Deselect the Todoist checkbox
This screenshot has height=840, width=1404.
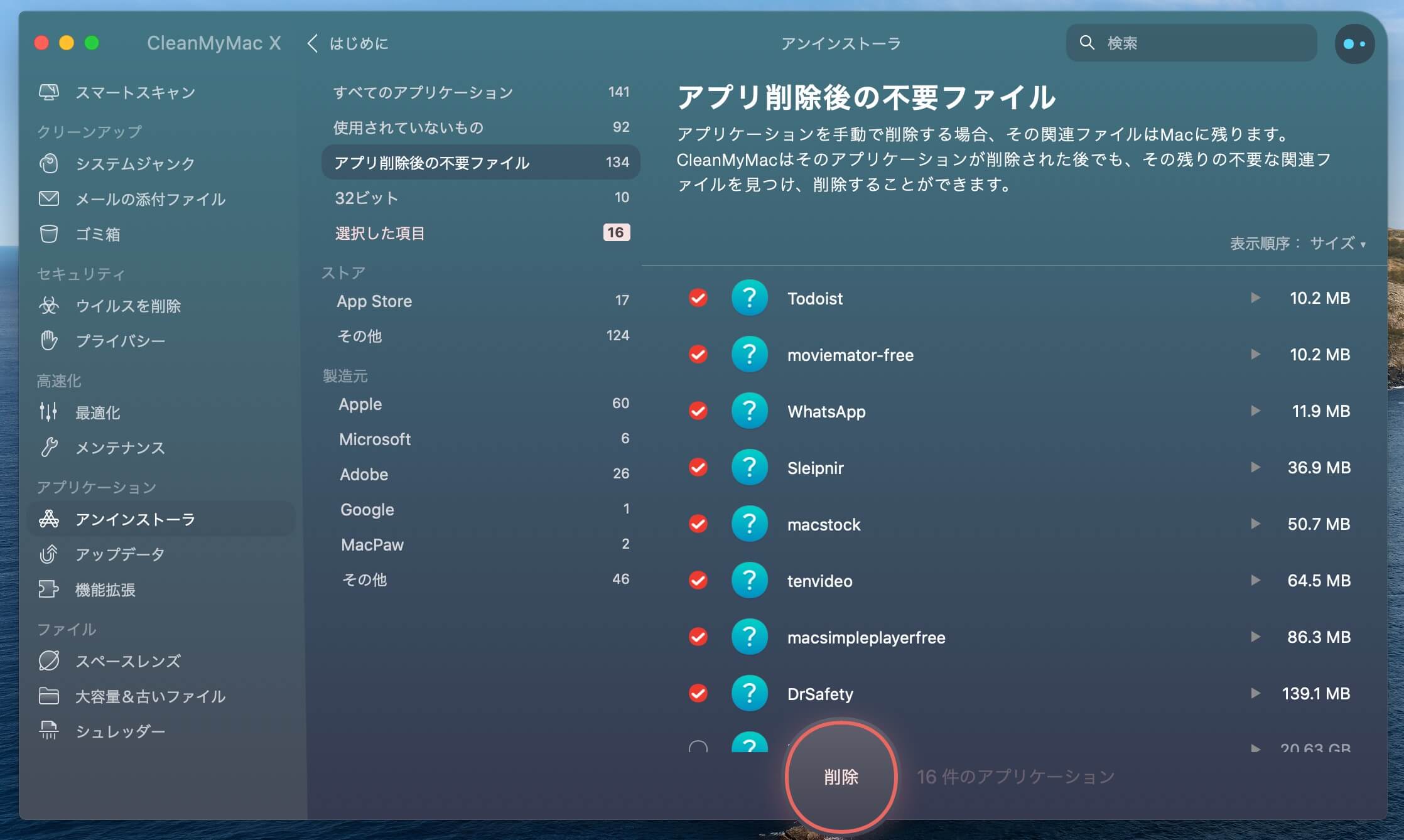point(698,298)
